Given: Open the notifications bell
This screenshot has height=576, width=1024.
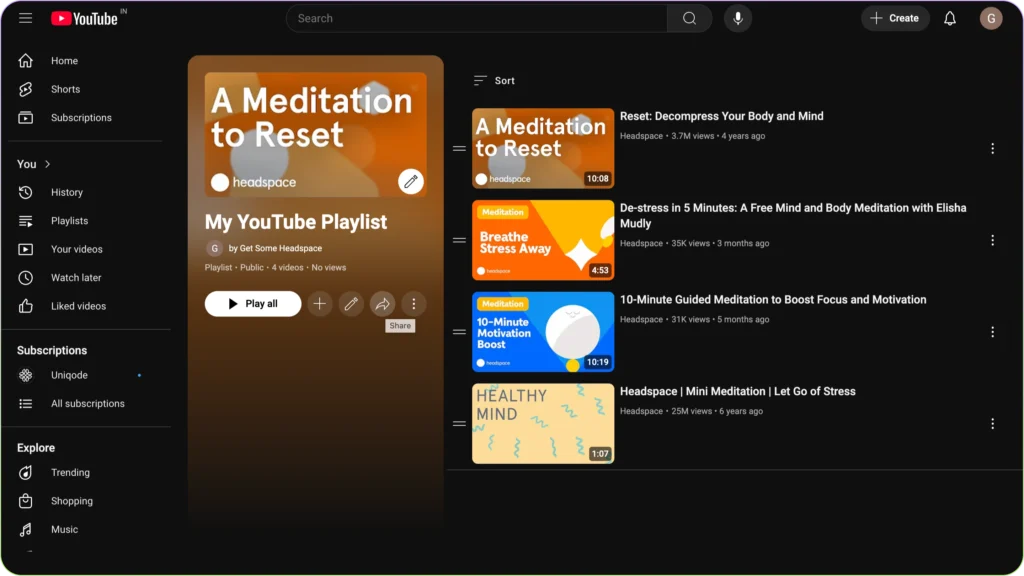Looking at the screenshot, I should pos(949,17).
